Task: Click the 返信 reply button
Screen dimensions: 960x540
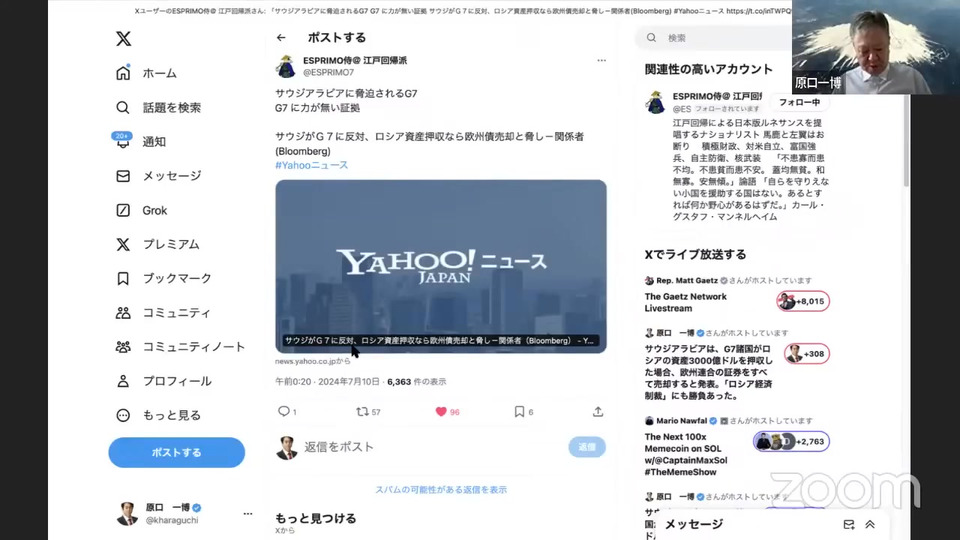Action: 587,447
